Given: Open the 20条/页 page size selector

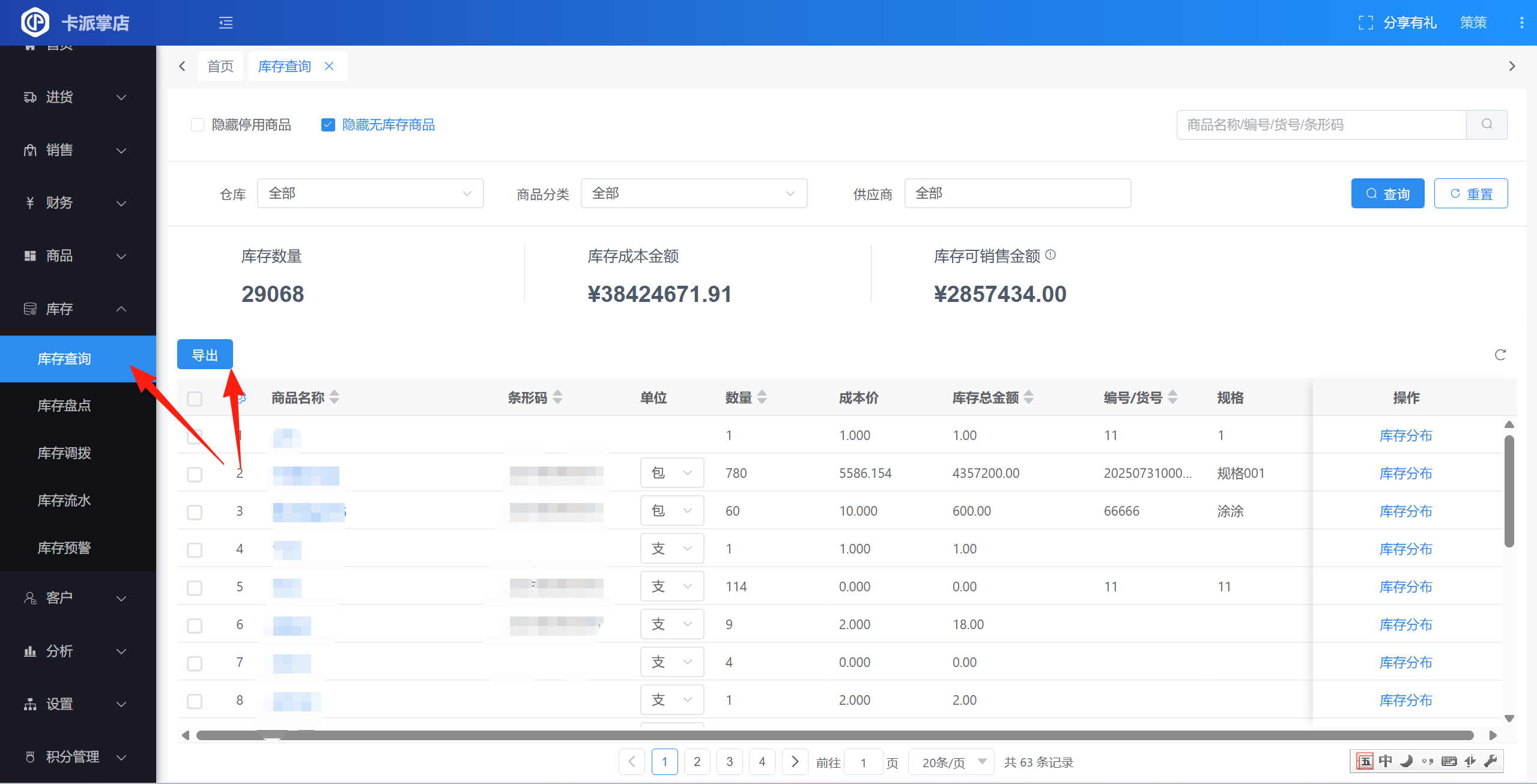Looking at the screenshot, I should pos(951,762).
